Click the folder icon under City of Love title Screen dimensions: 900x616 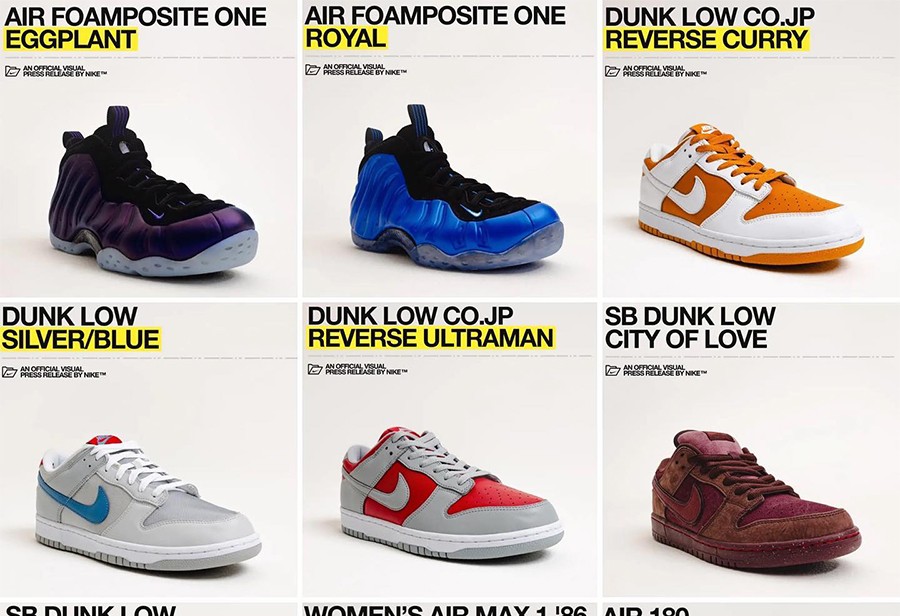(x=612, y=370)
